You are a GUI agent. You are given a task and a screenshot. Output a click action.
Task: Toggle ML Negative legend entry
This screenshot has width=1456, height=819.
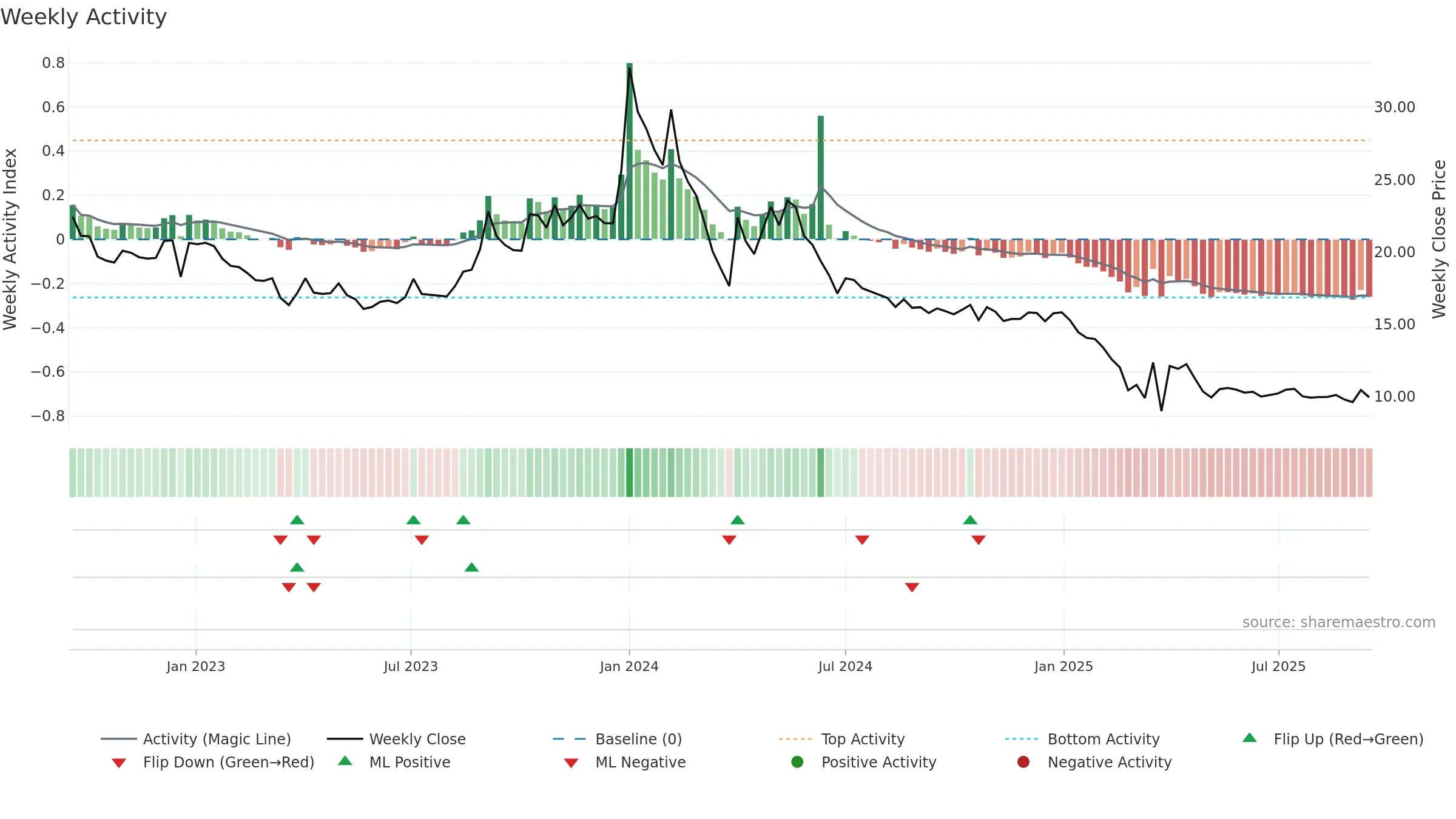(x=625, y=762)
